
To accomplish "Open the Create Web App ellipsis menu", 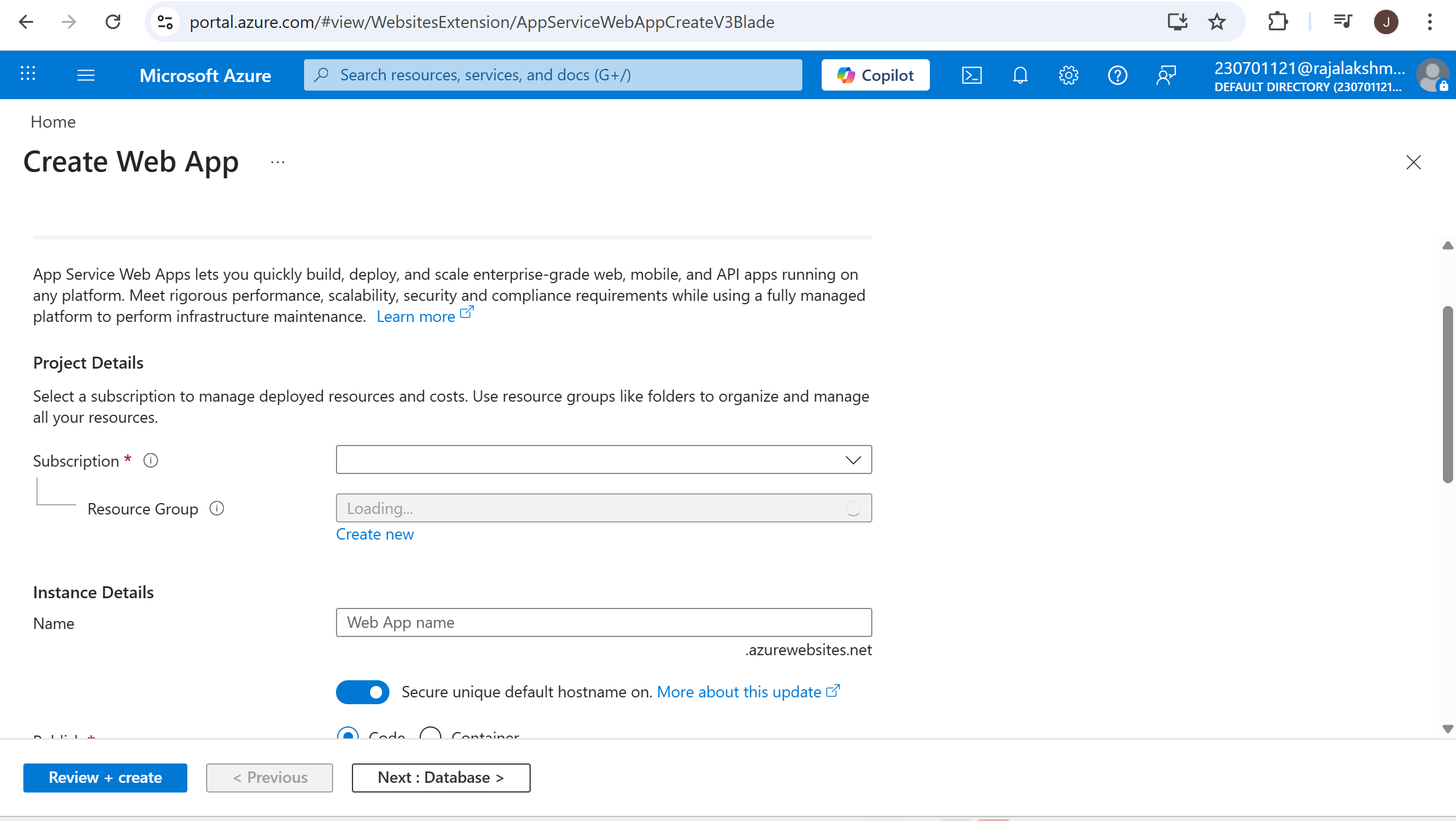I will click(x=277, y=162).
